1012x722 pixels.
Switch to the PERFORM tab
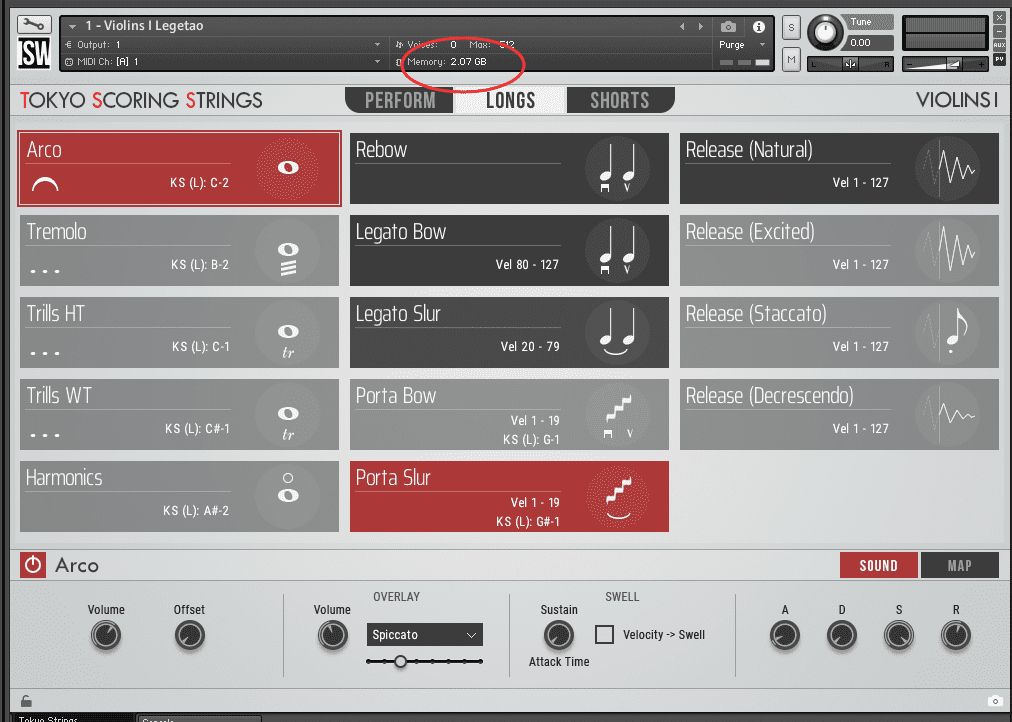coord(400,100)
